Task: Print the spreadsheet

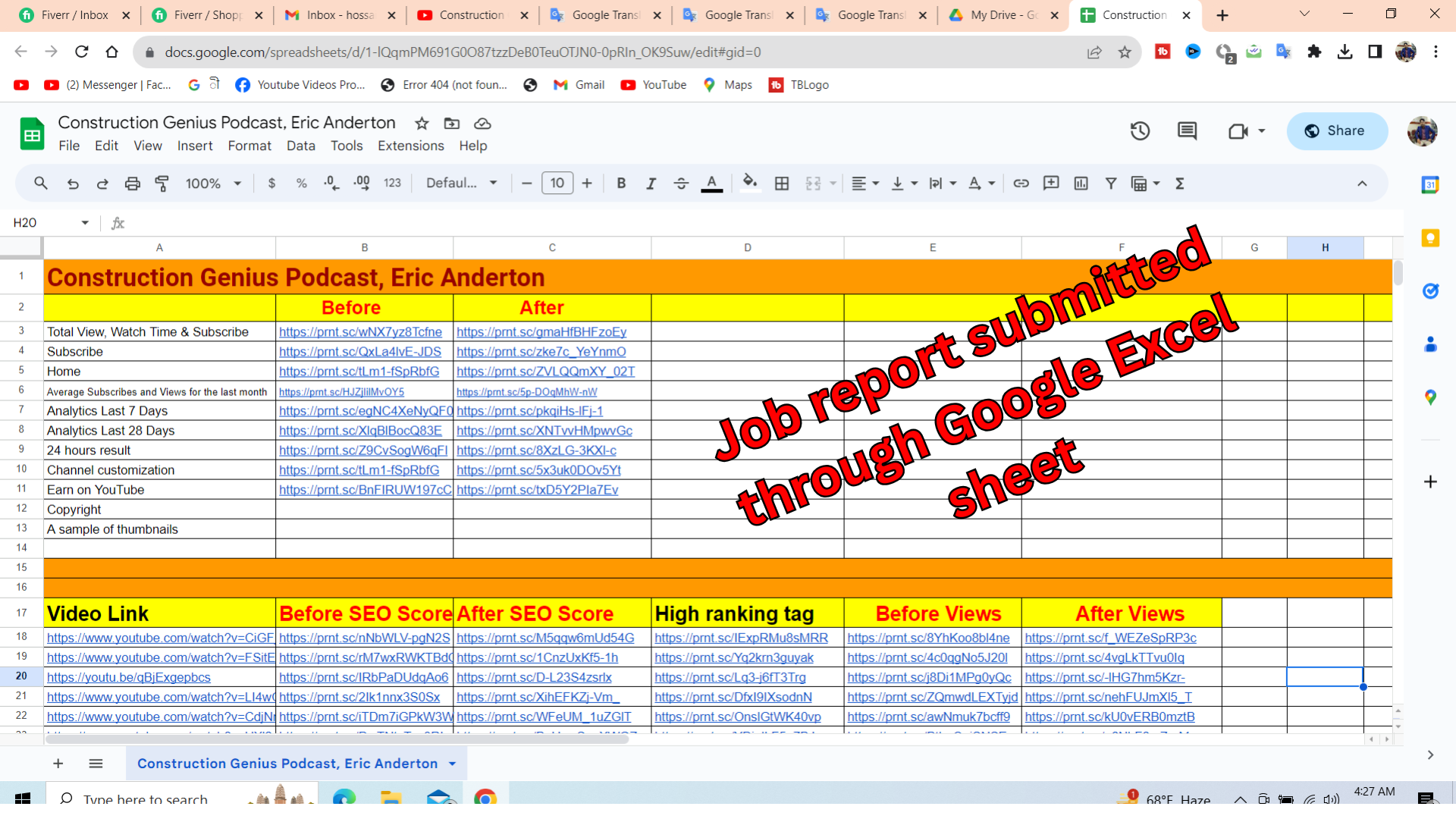Action: pos(133,184)
